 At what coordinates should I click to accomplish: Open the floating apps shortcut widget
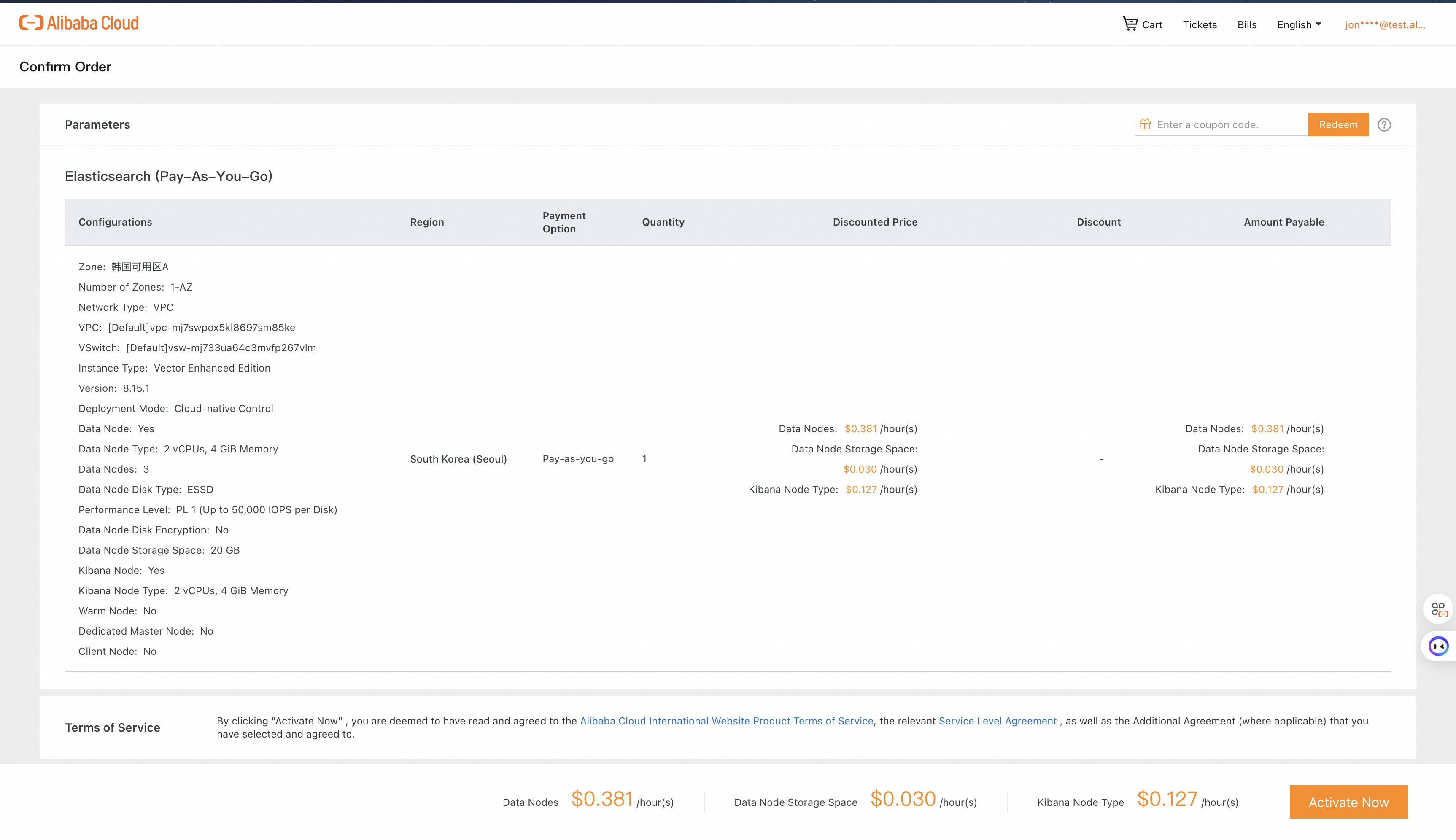point(1439,609)
